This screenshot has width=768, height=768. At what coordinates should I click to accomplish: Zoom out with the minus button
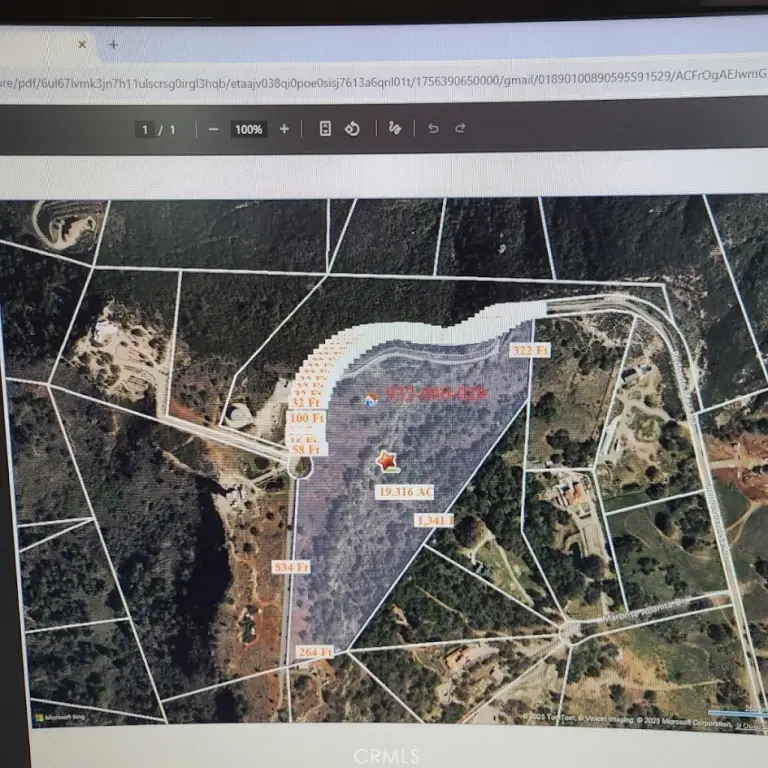pos(213,129)
